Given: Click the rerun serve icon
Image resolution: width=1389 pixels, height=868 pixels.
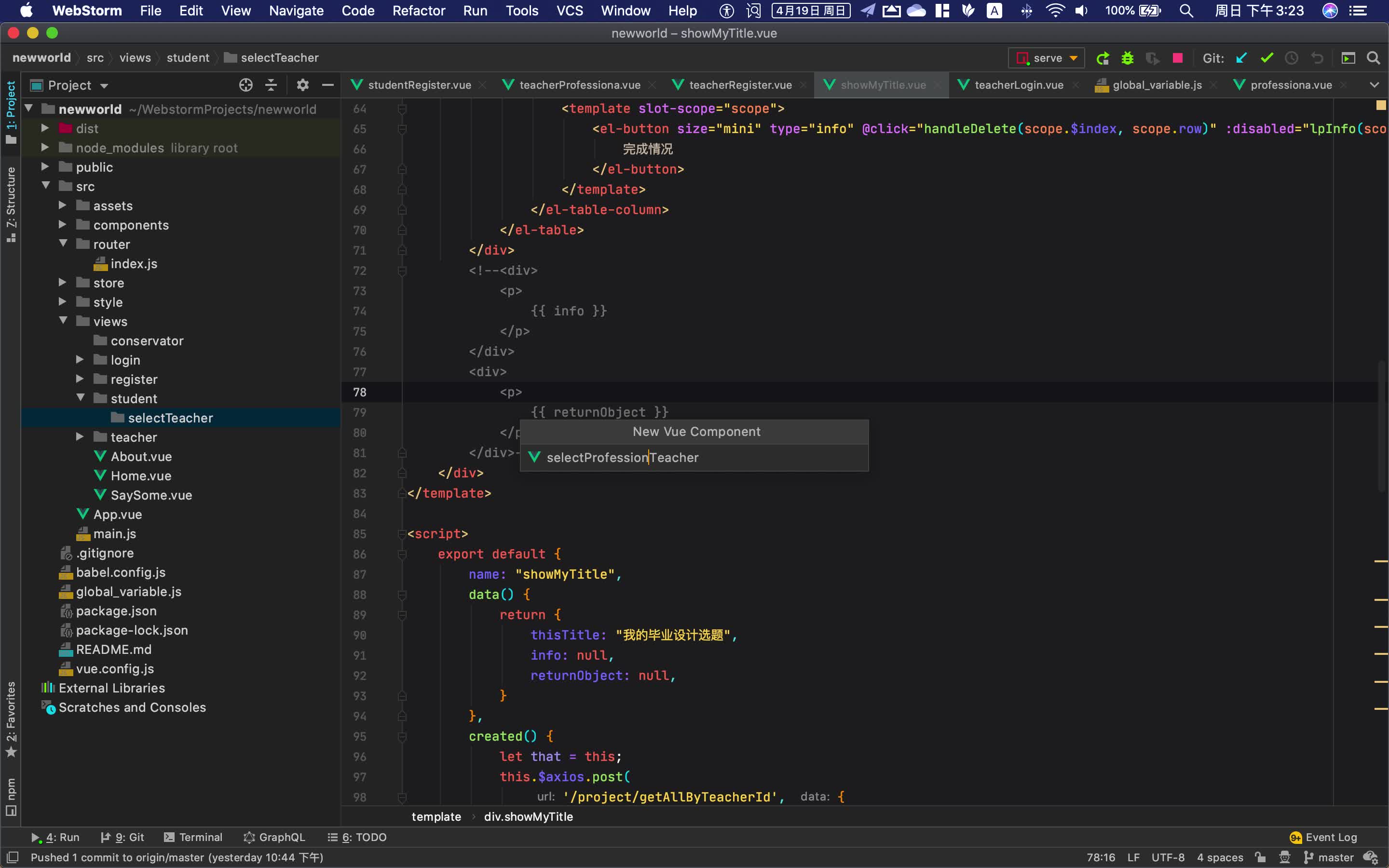Looking at the screenshot, I should point(1102,58).
